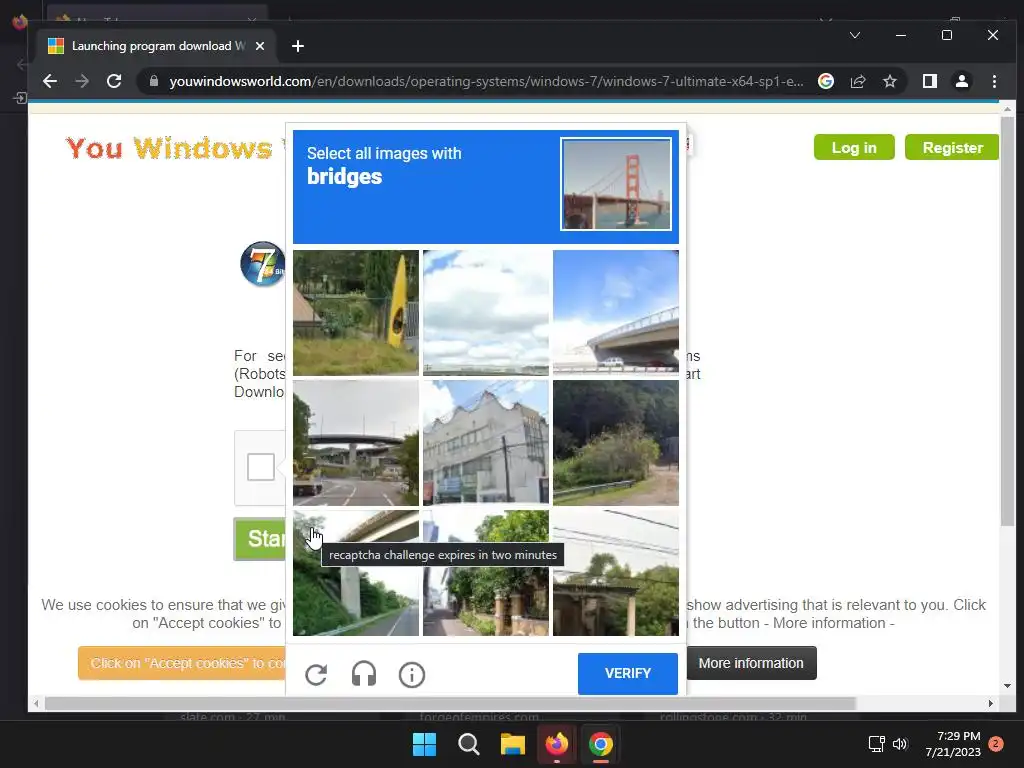The image size is (1024, 768).
Task: Click the green Start Download button
Action: [x=260, y=539]
